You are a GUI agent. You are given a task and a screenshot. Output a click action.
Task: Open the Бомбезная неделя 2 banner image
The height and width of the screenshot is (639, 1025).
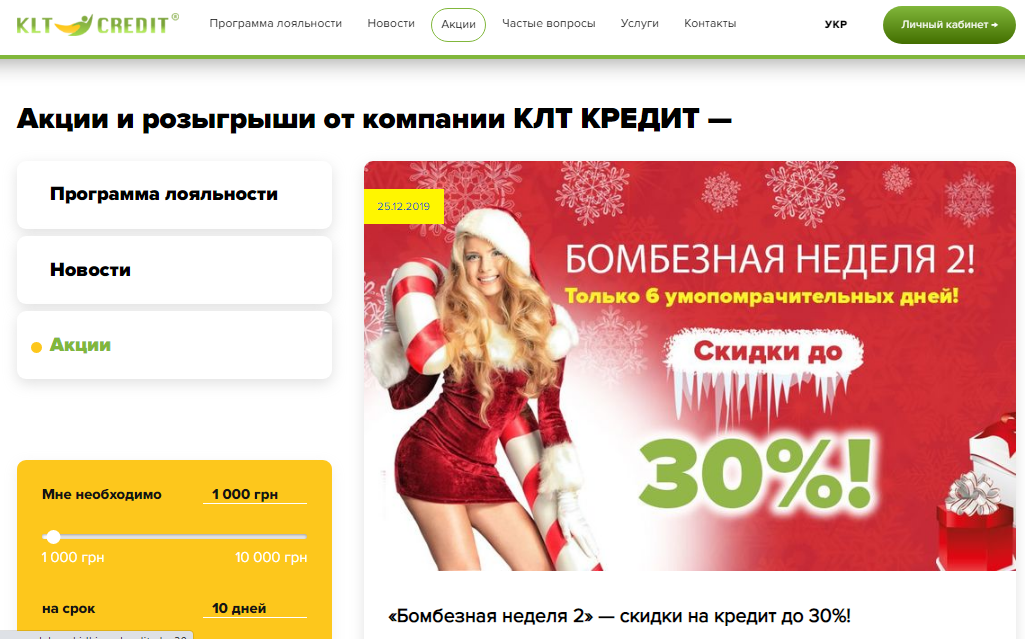tap(690, 366)
